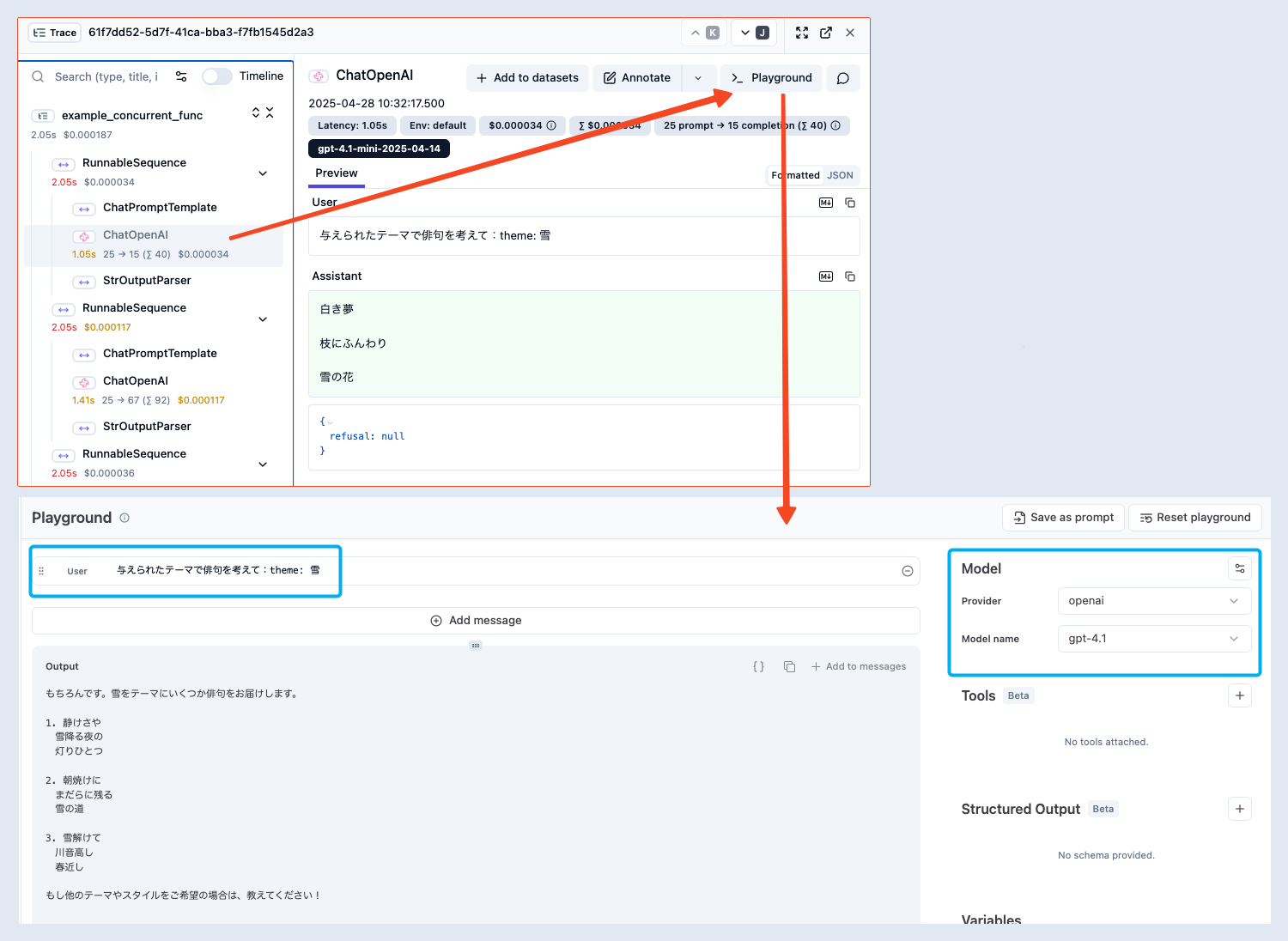Select the first ChatPromptTemplate span

(160, 208)
